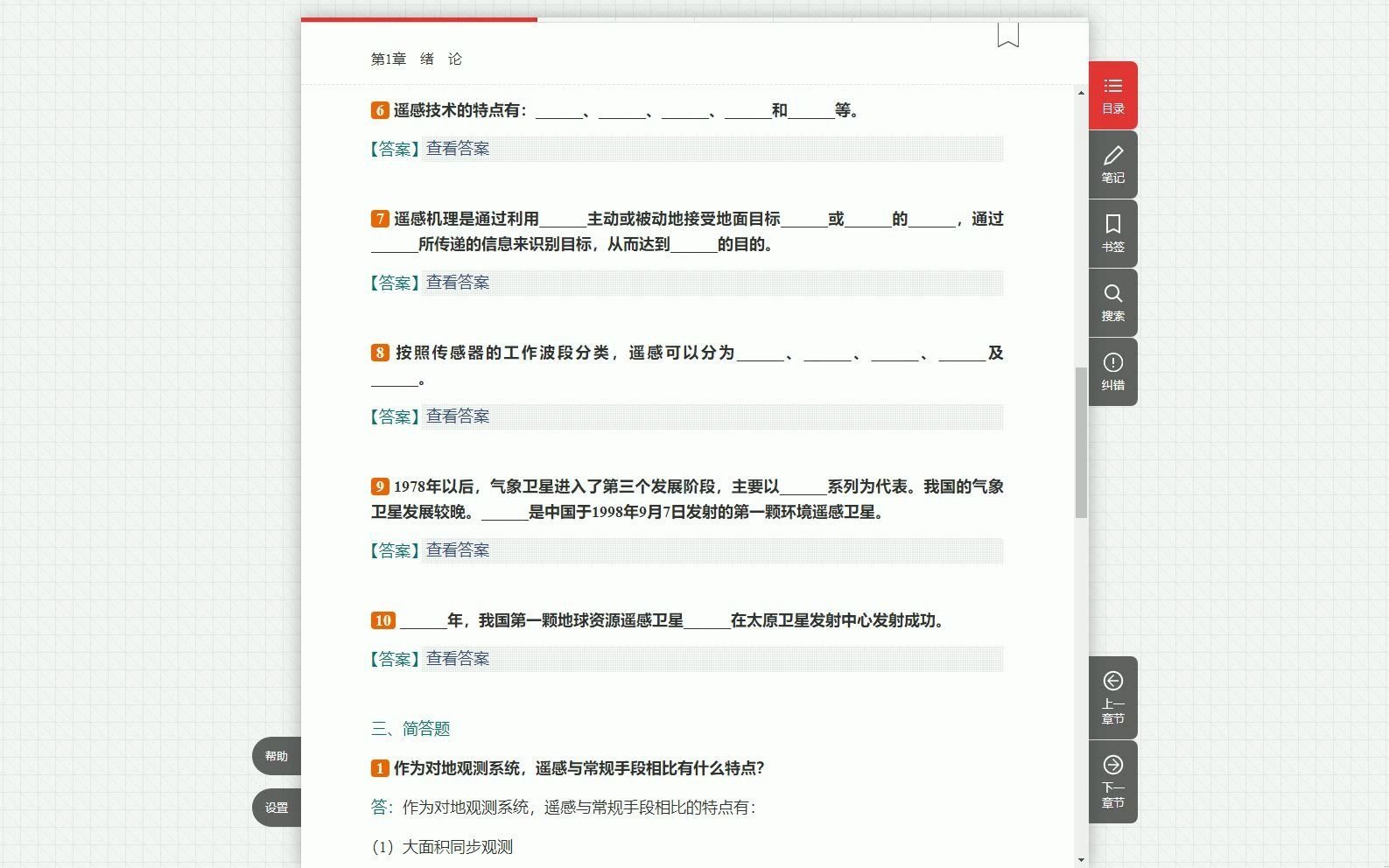Open the 搜索 search tool
The height and width of the screenshot is (868, 1389).
click(x=1112, y=303)
